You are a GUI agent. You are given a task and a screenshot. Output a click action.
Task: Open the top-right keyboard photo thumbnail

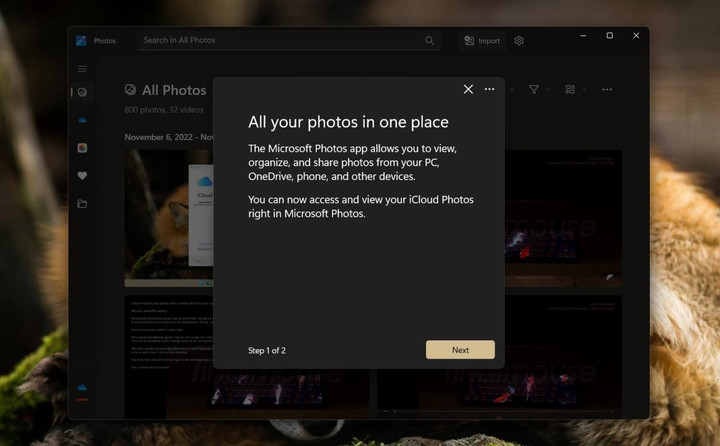click(x=563, y=218)
